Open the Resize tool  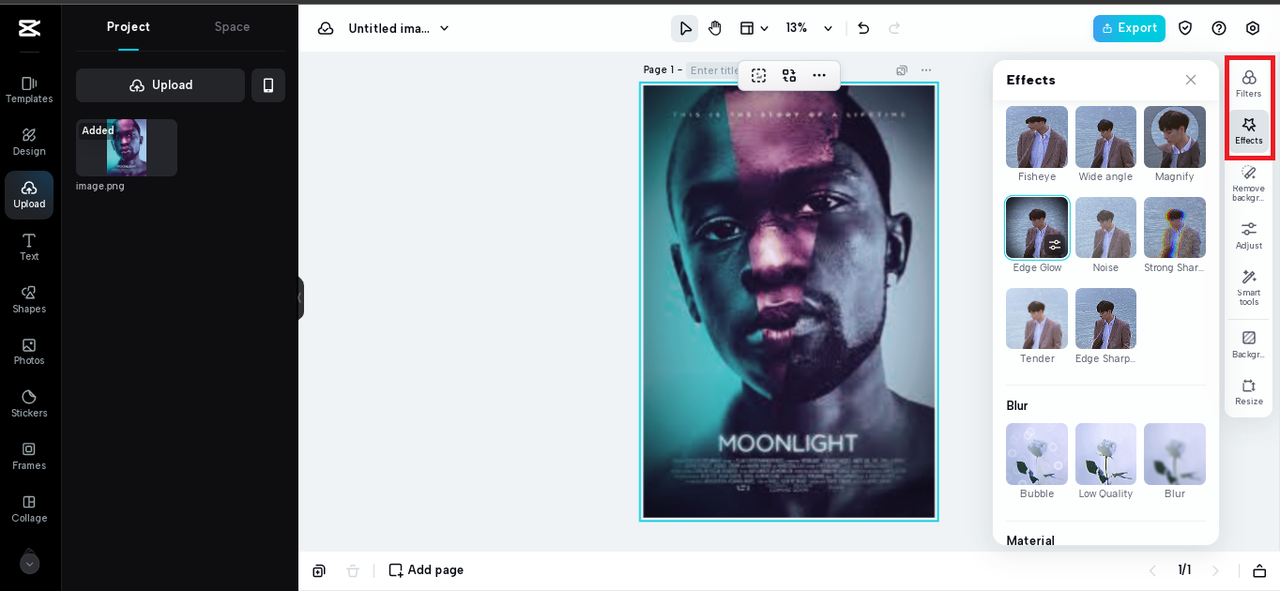pyautogui.click(x=1249, y=391)
